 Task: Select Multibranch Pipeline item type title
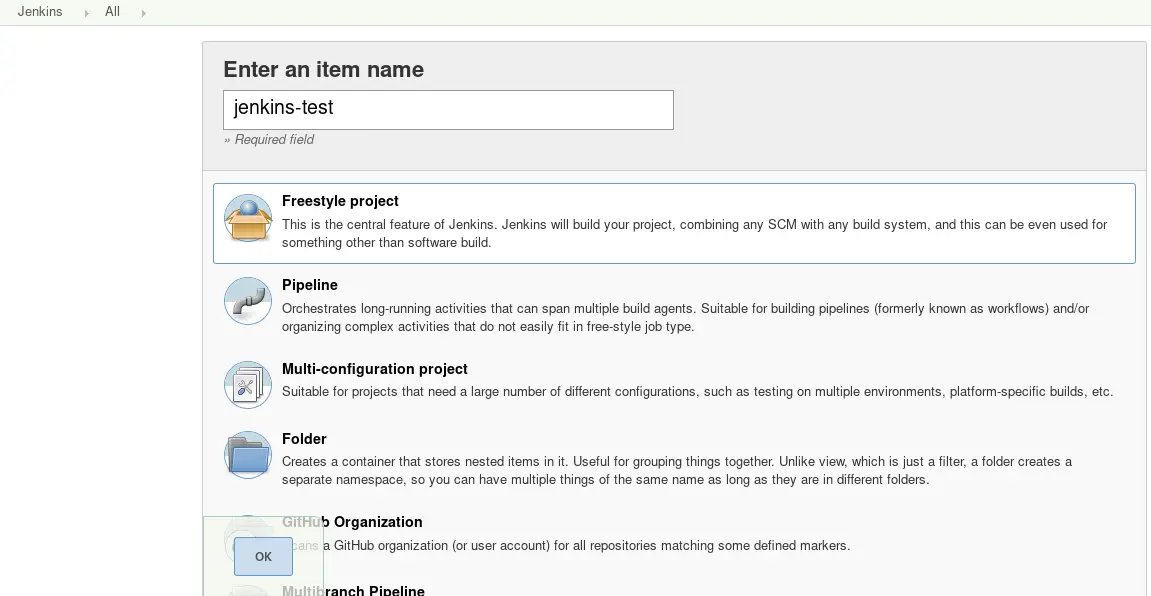(x=353, y=589)
